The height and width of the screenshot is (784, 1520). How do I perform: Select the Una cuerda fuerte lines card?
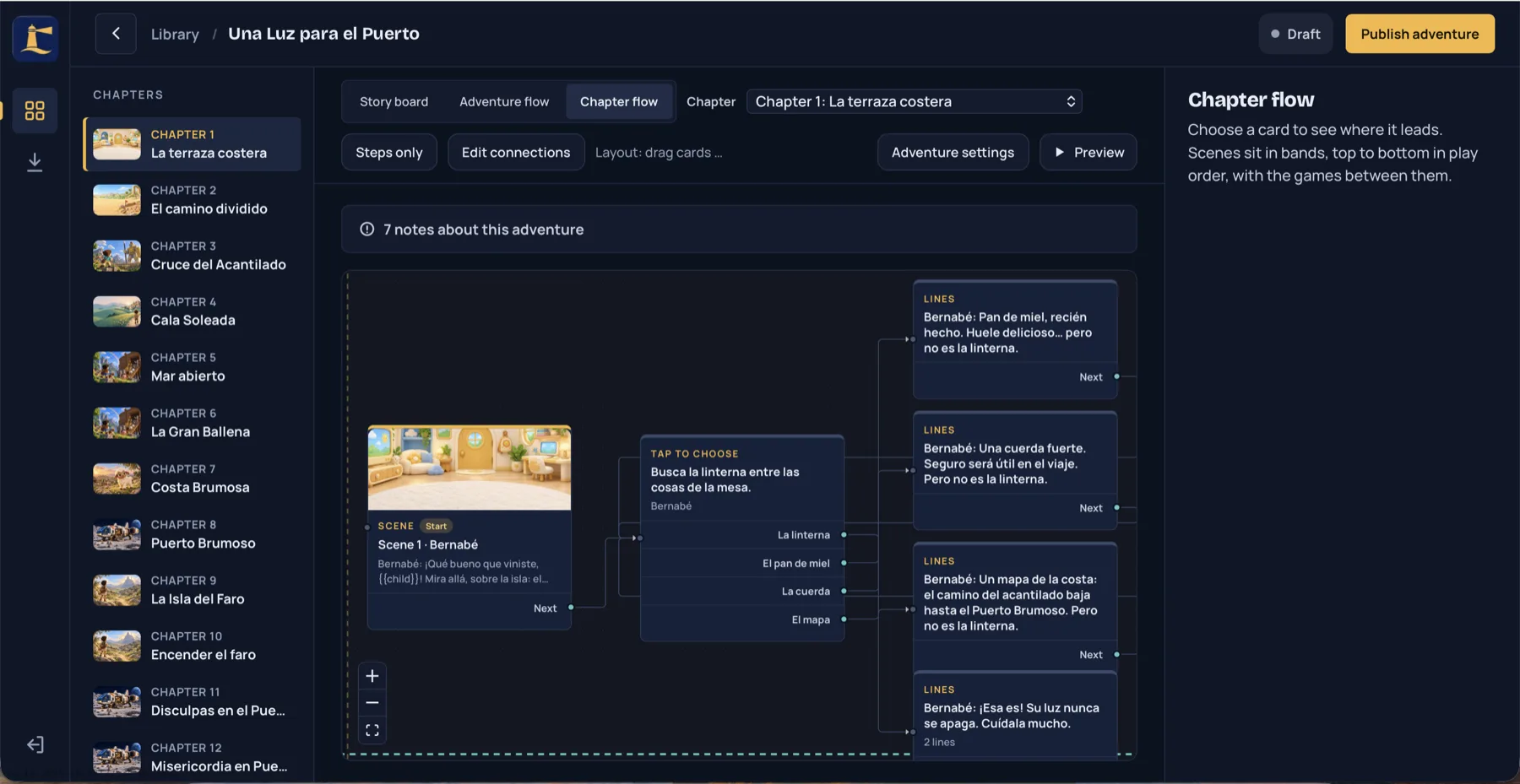click(x=1015, y=470)
